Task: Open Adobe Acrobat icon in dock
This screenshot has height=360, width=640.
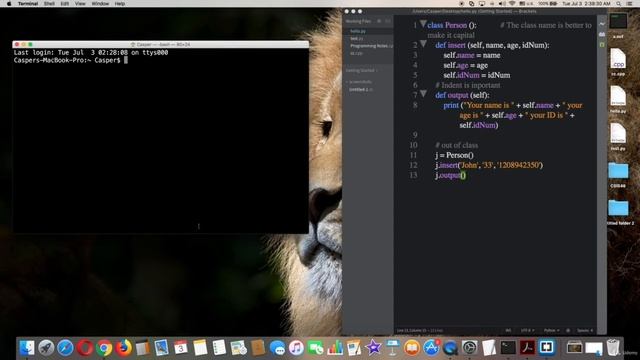Action: 527,348
